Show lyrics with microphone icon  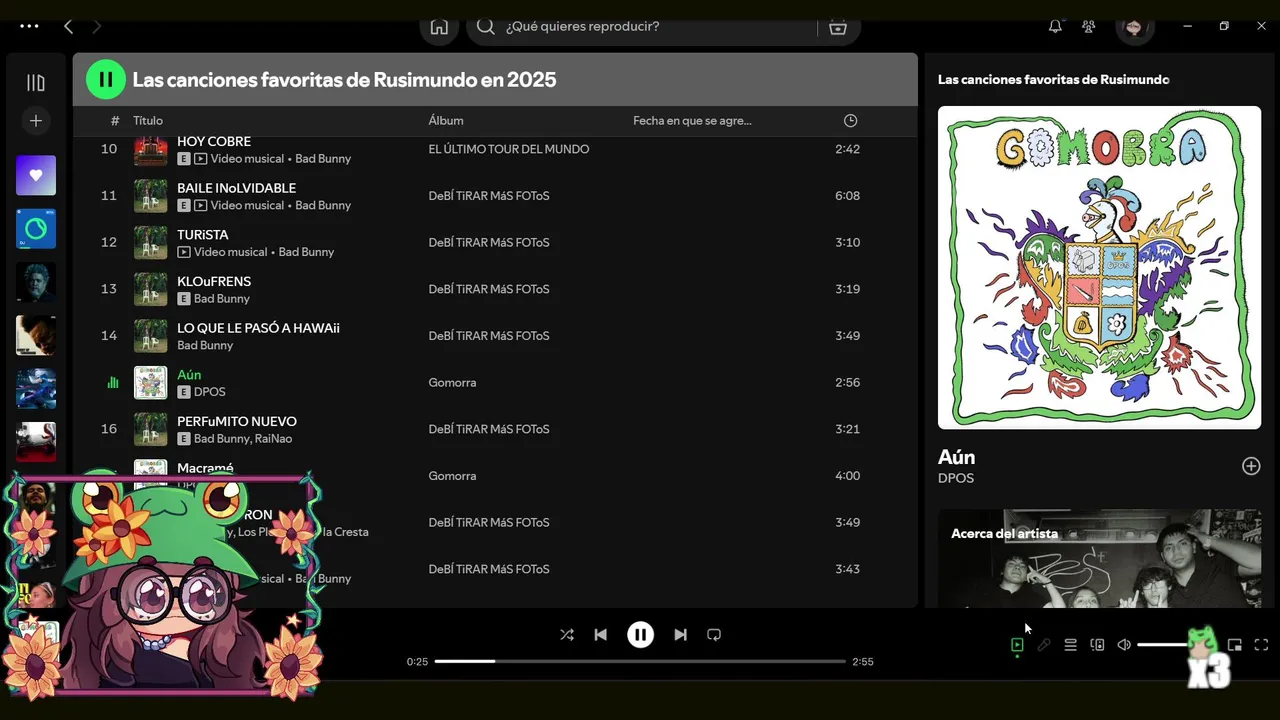pos(1044,645)
